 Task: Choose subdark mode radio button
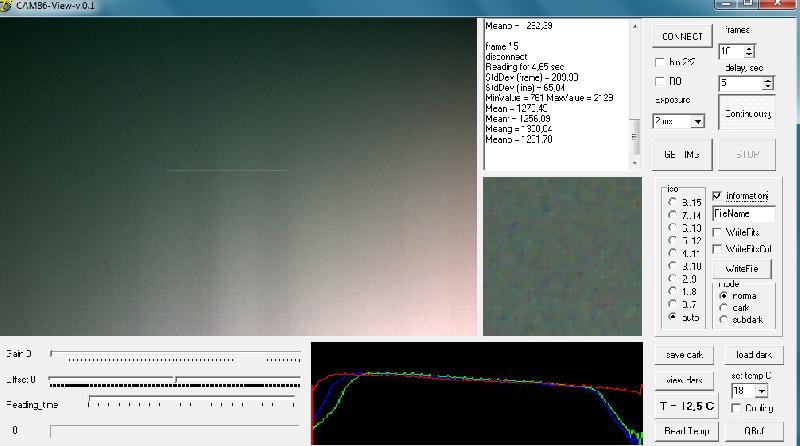[x=723, y=319]
